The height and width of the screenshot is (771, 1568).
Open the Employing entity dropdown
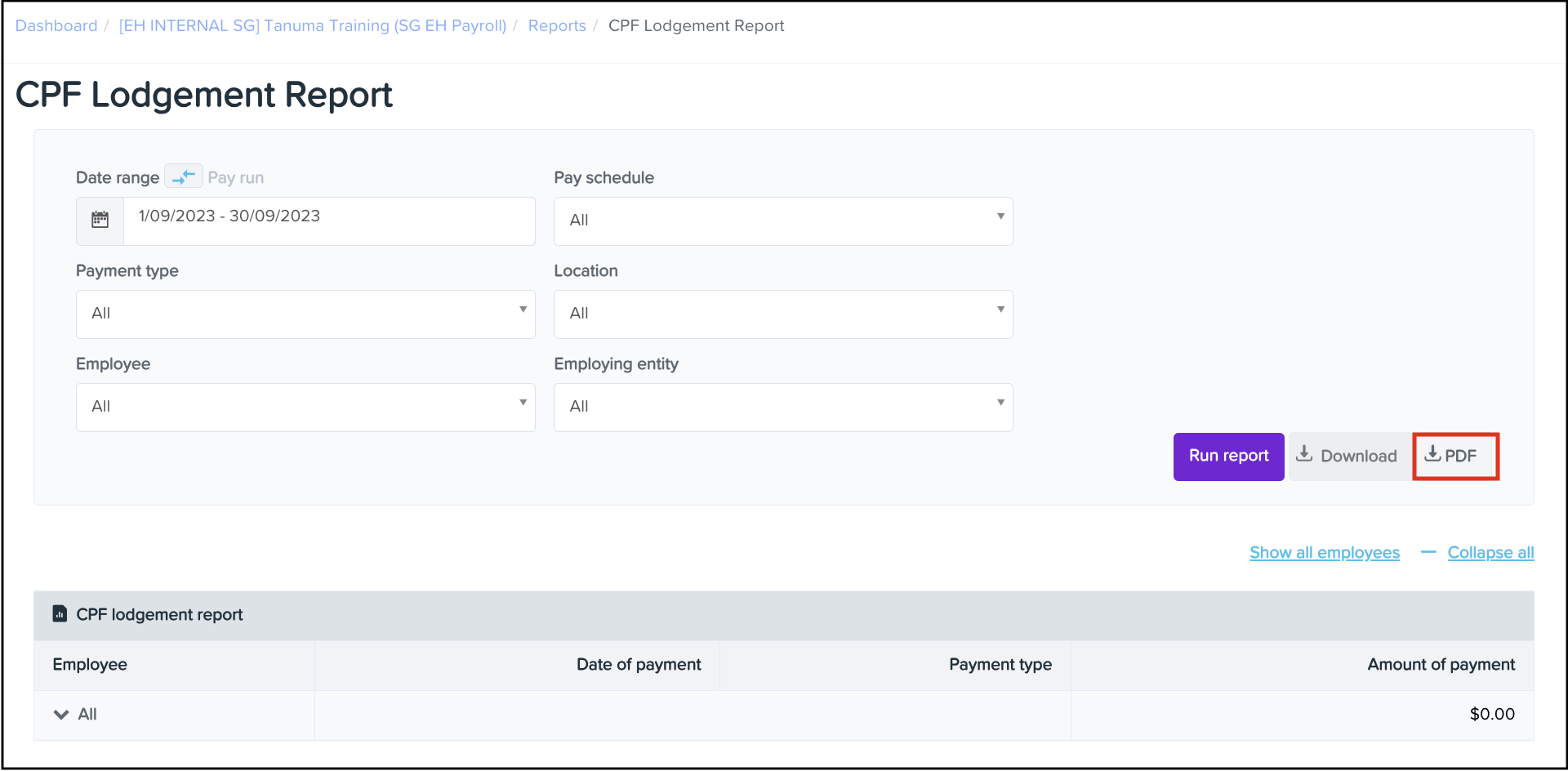click(782, 407)
